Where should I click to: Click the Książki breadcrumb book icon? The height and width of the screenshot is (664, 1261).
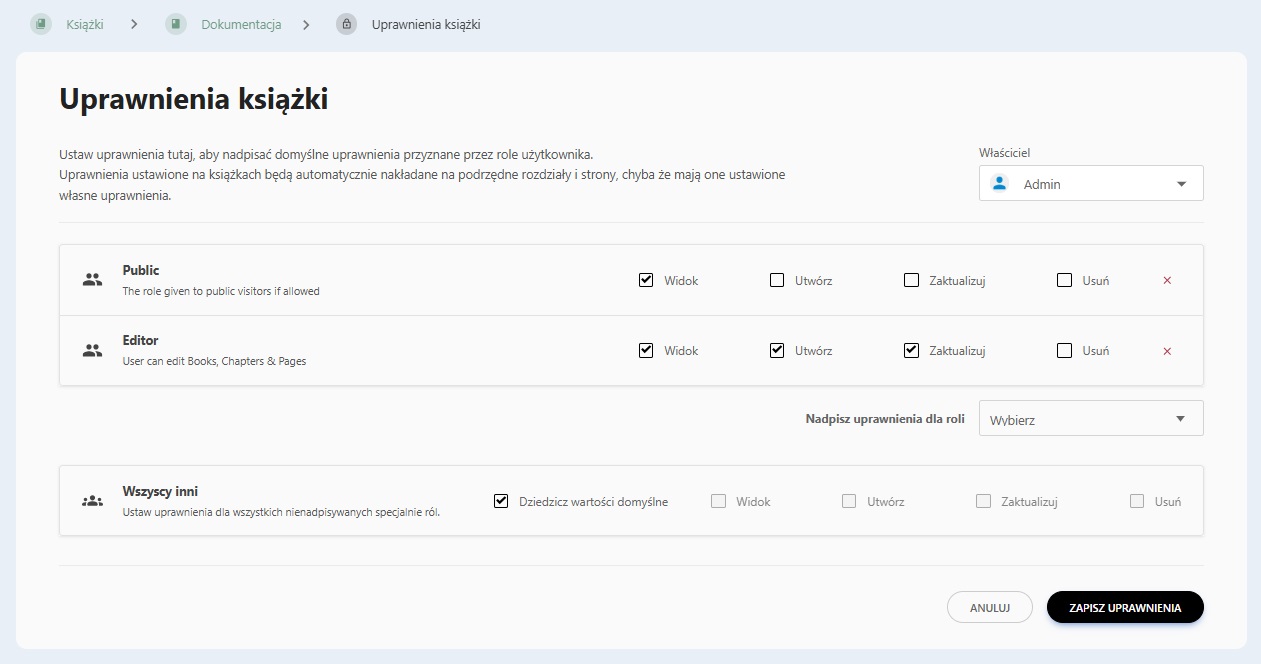tap(41, 24)
